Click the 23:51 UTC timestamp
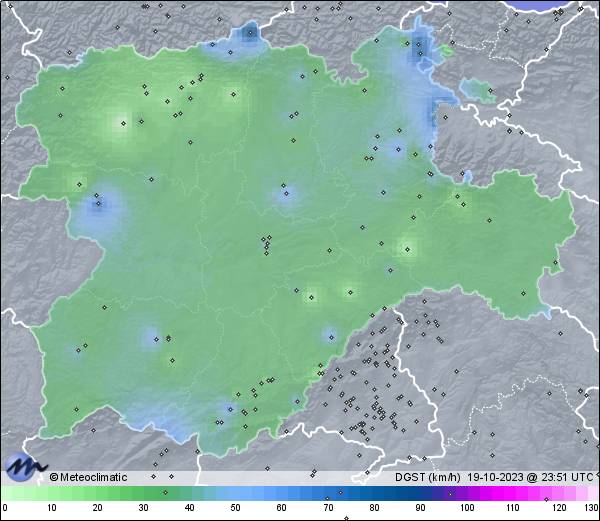This screenshot has height=521, width=600. pos(565,477)
